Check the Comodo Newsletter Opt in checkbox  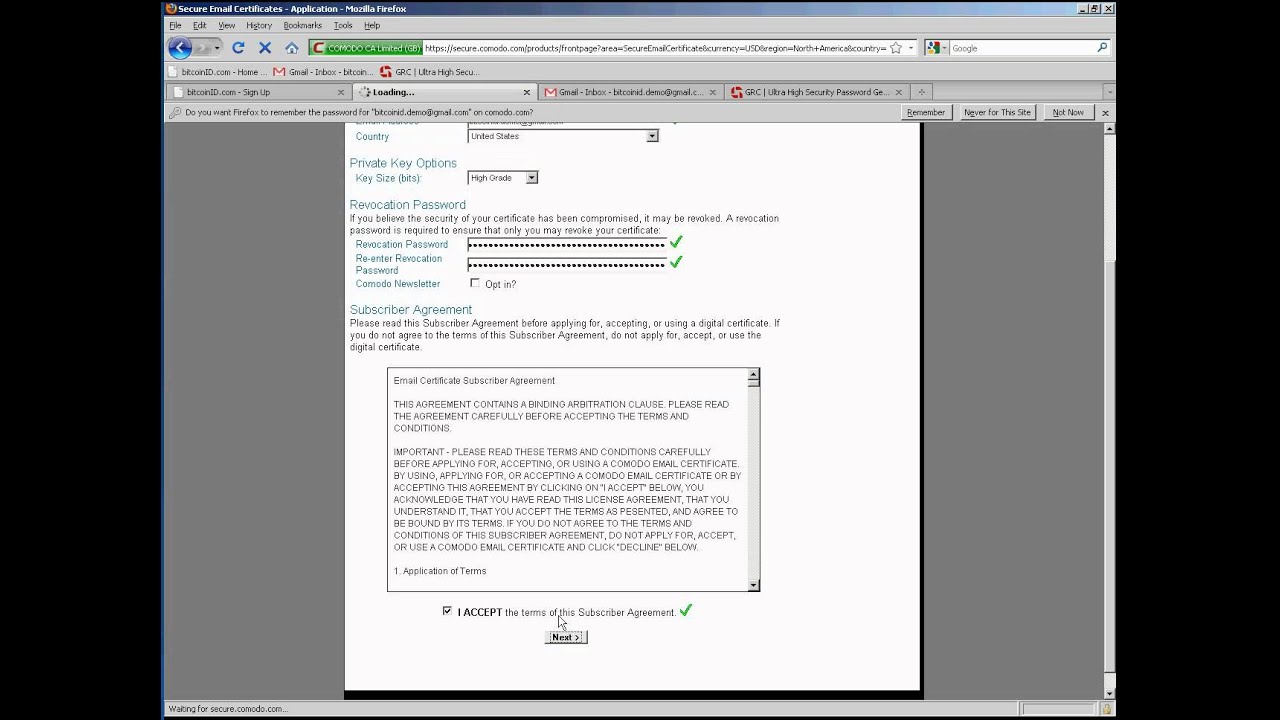coord(475,283)
